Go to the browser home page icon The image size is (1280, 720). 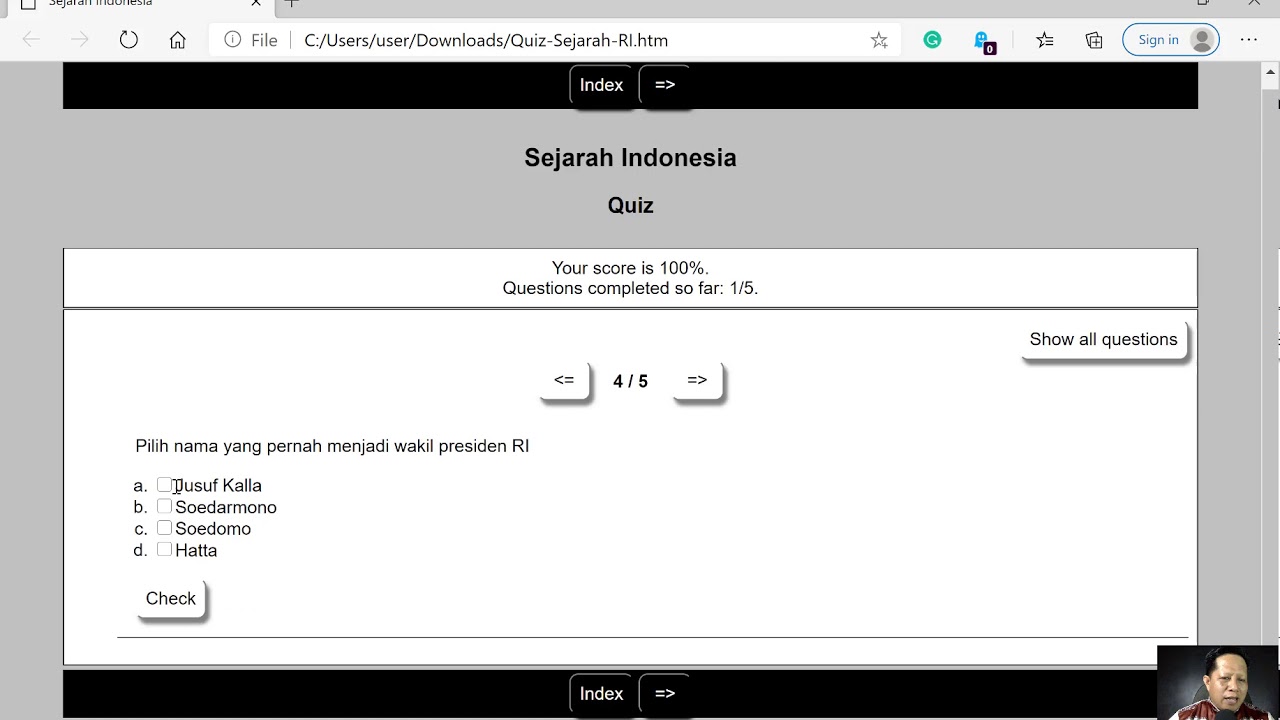178,40
